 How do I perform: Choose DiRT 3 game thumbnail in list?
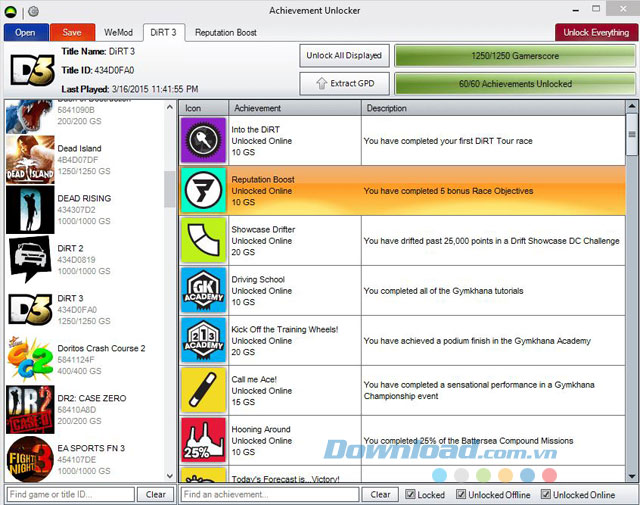tap(30, 309)
